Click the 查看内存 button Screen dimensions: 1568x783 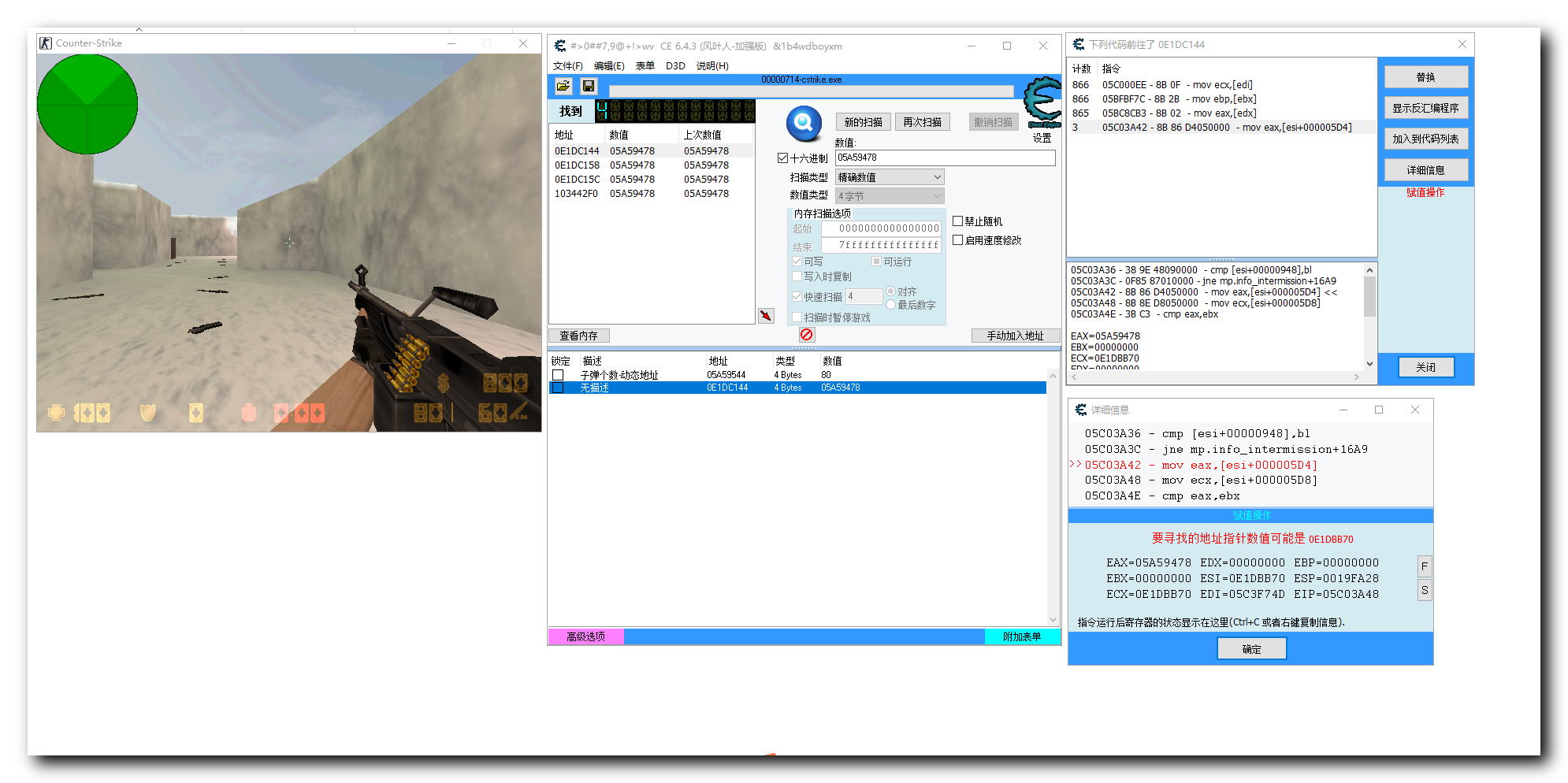578,336
